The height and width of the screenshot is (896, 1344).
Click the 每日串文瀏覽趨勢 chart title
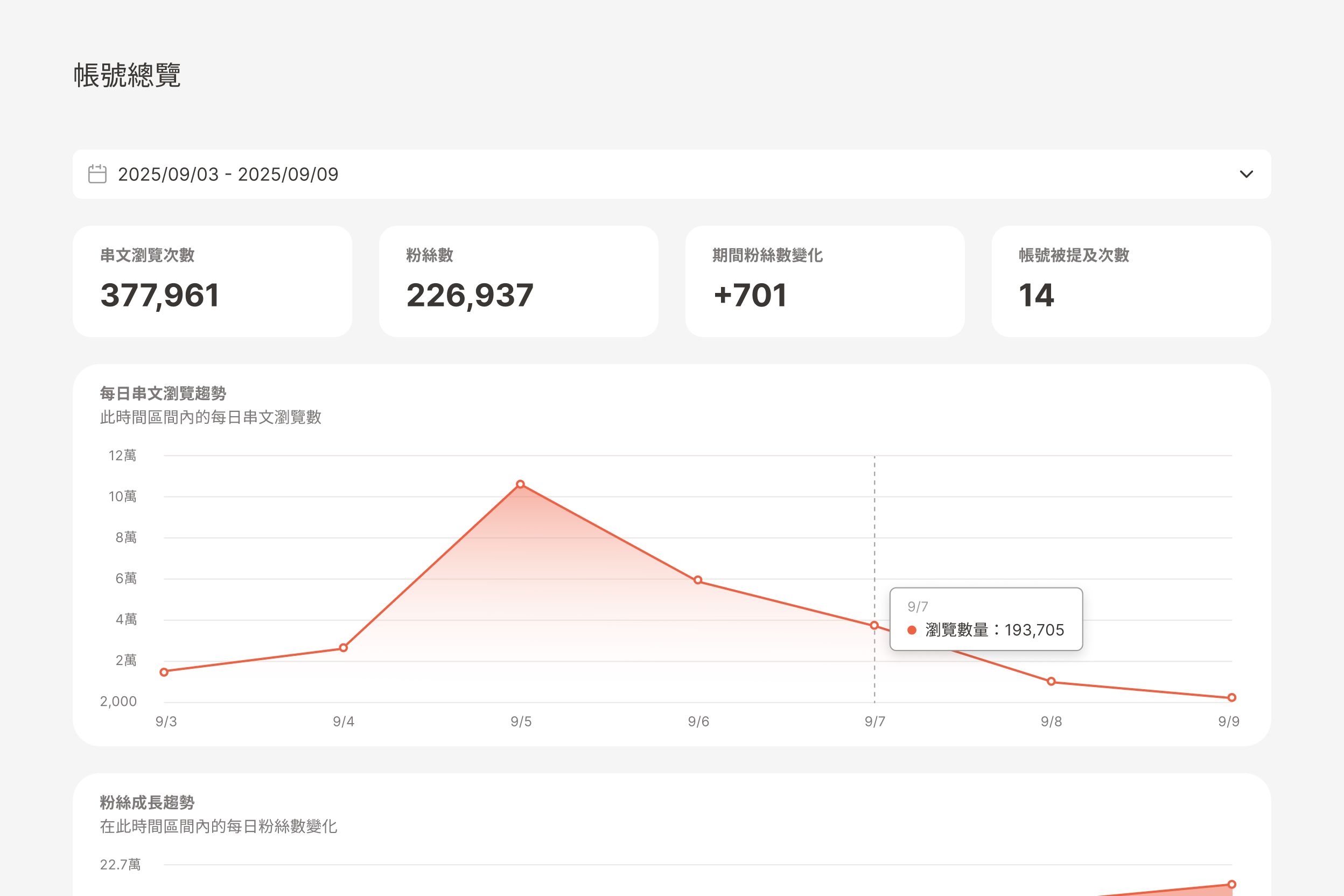[x=163, y=393]
